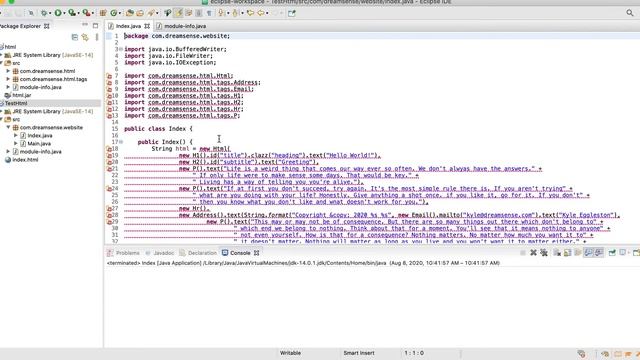Fold the Index constructor at line 17
This screenshot has width=640, height=360.
tap(121, 142)
